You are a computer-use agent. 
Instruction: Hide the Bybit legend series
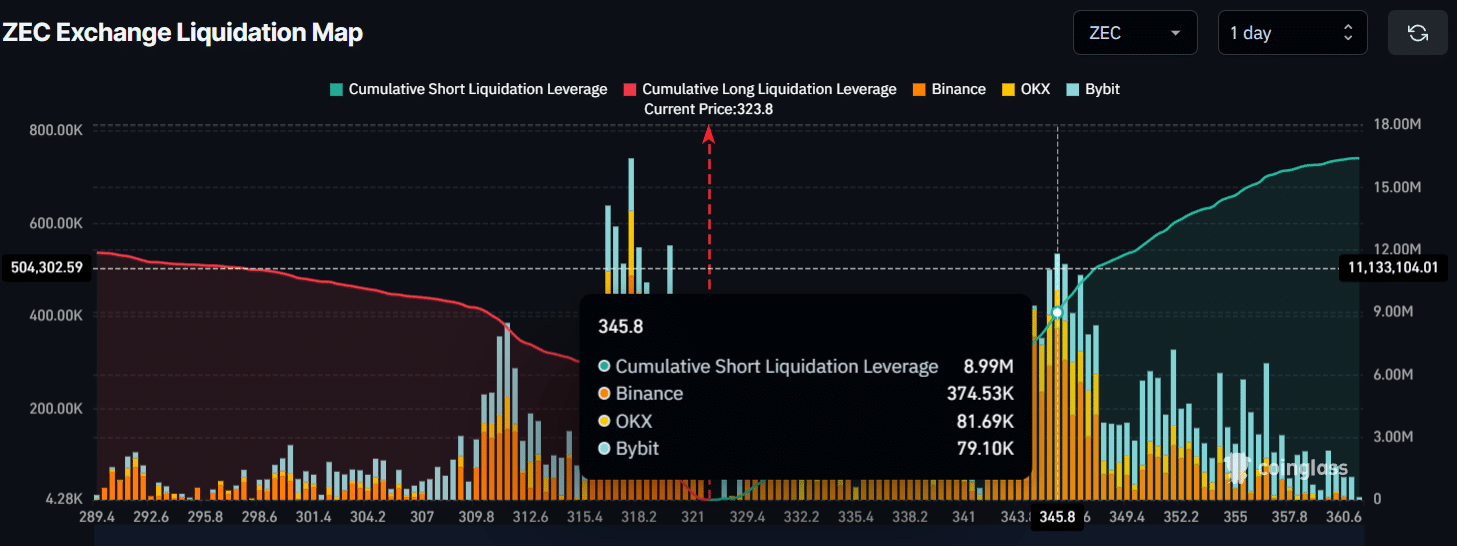[x=1102, y=89]
